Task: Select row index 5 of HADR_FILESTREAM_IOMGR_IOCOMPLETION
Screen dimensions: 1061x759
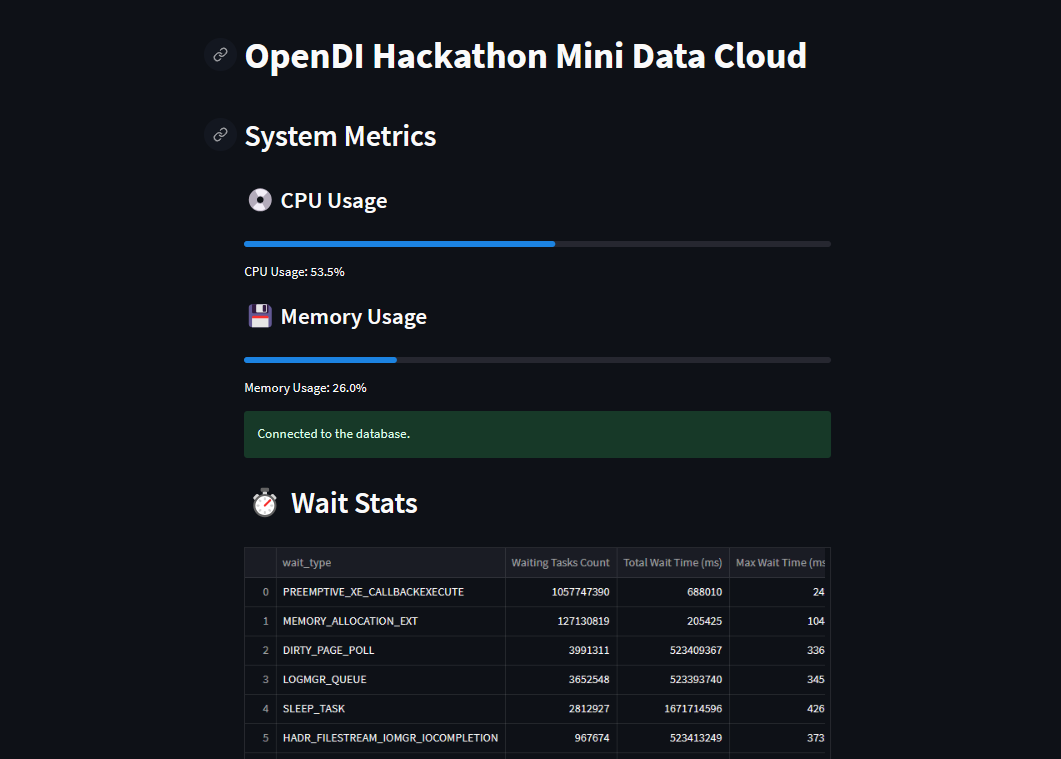Action: [x=261, y=737]
